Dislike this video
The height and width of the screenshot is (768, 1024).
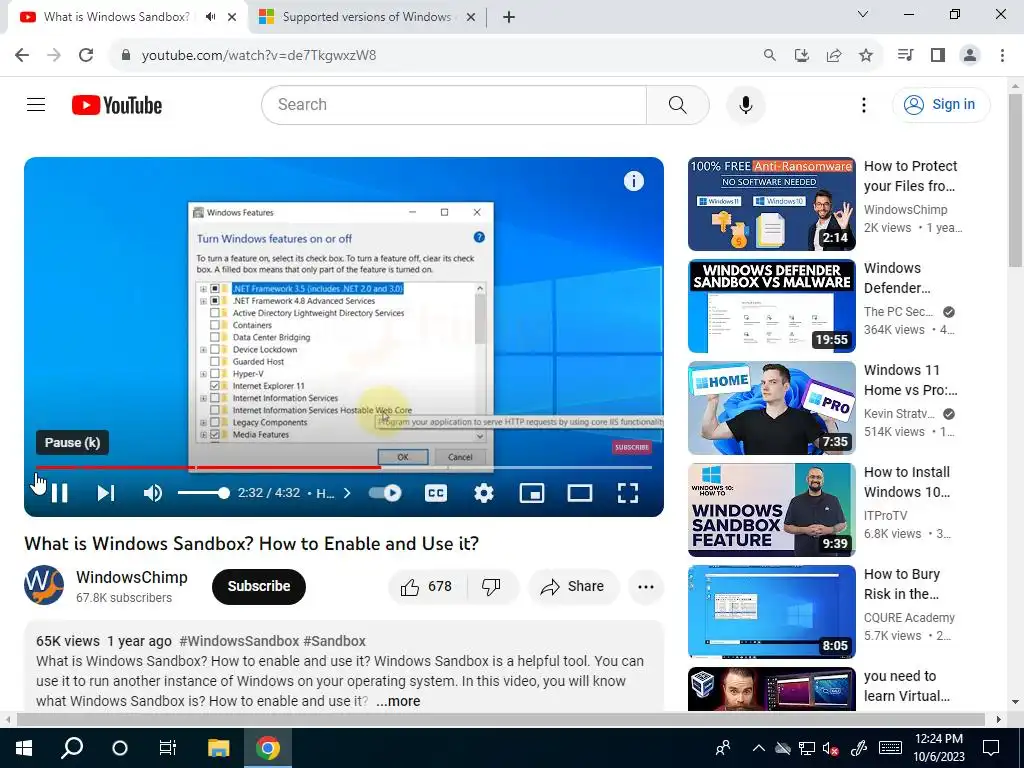pyautogui.click(x=492, y=586)
